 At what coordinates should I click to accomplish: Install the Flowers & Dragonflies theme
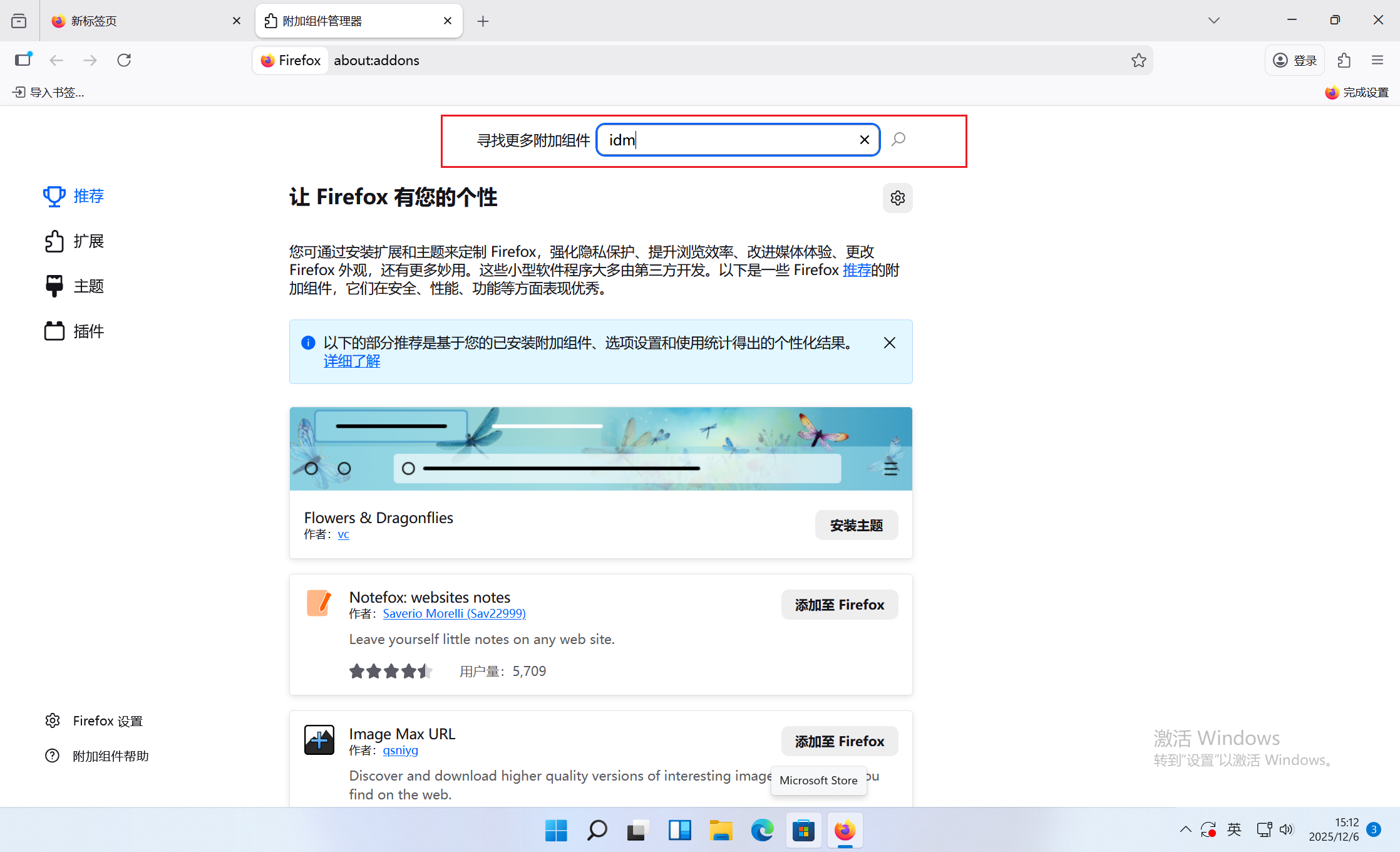[x=856, y=525]
